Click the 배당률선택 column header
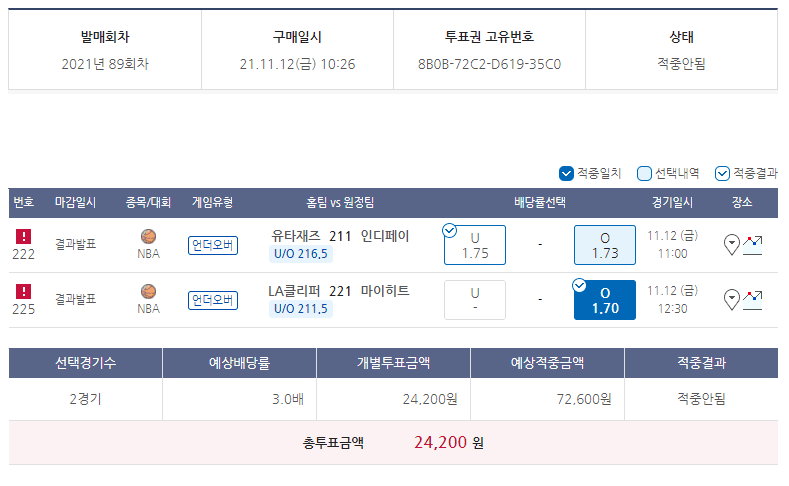The image size is (789, 486). point(539,202)
